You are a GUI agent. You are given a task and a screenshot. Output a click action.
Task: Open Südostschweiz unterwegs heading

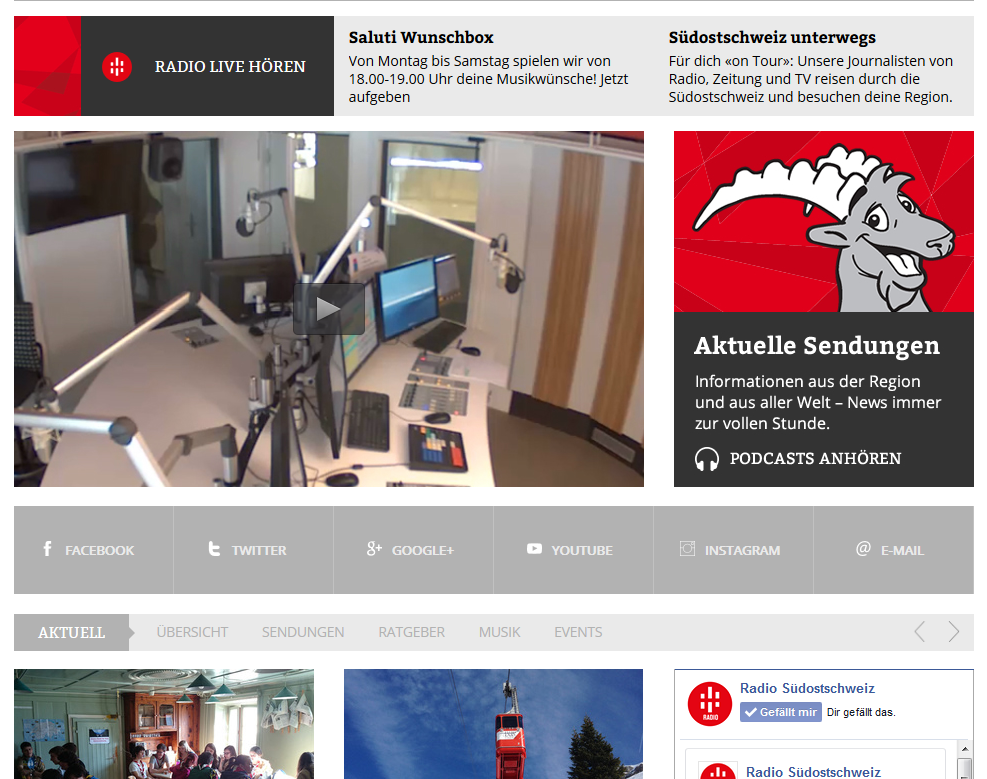pos(772,37)
